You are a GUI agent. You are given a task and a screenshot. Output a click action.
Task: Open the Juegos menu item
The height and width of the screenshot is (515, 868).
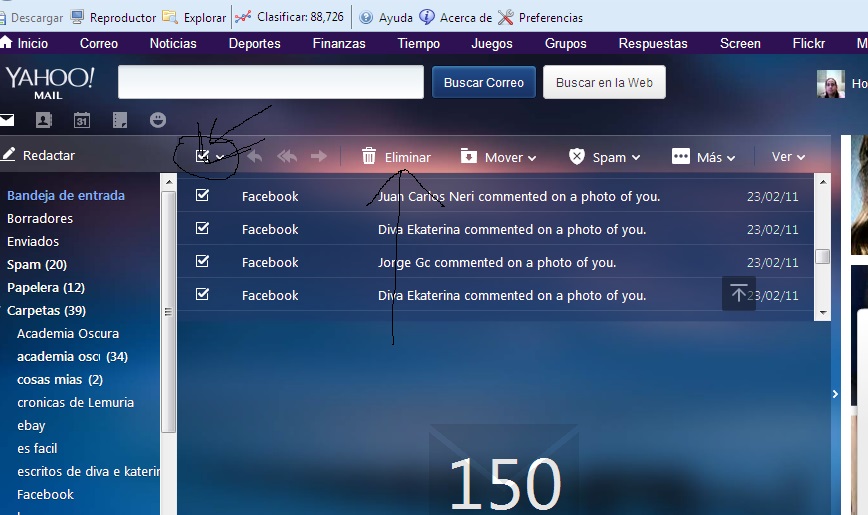pos(492,43)
